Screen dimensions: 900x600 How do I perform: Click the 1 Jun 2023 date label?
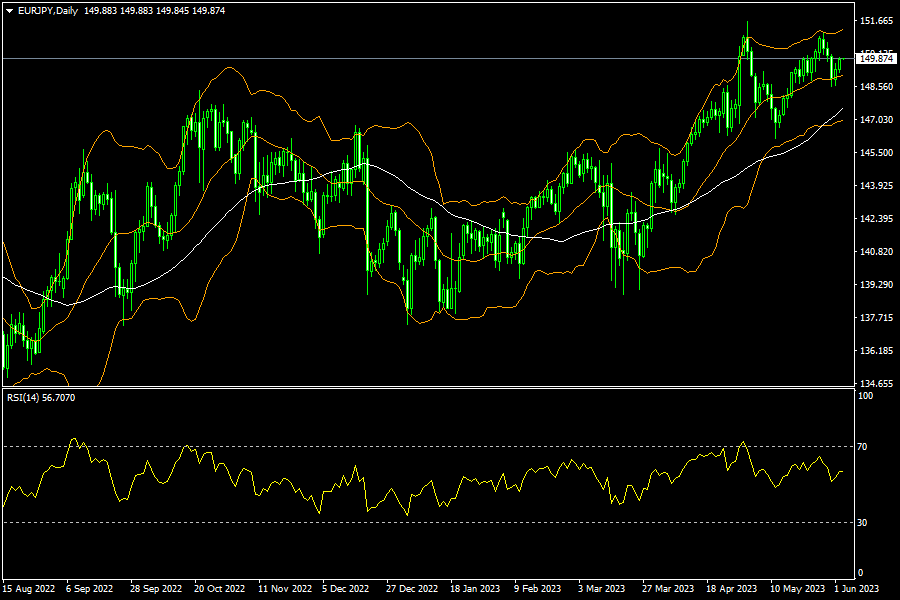coord(856,589)
